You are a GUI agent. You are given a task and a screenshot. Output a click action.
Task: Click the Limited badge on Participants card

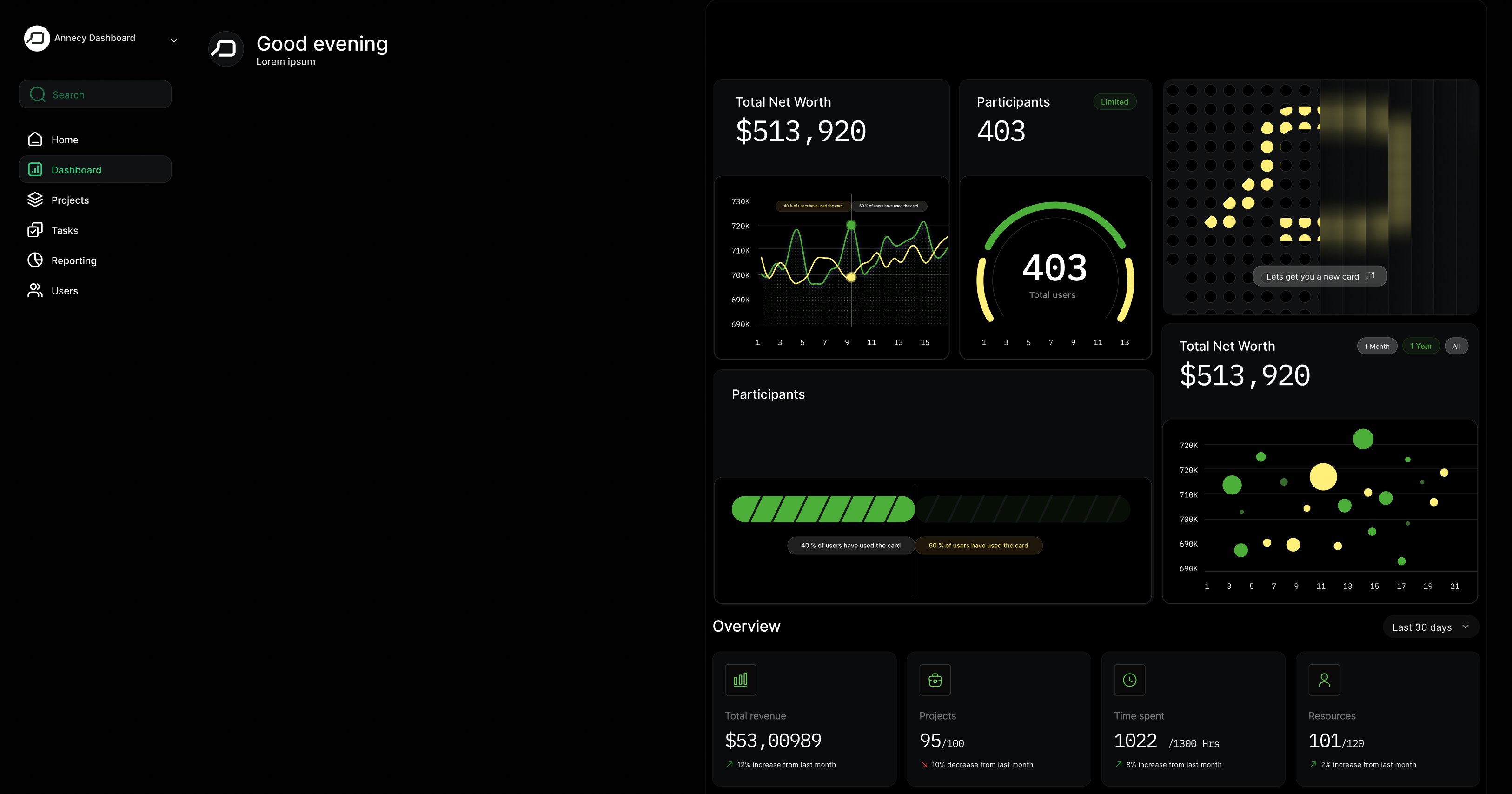(x=1114, y=101)
